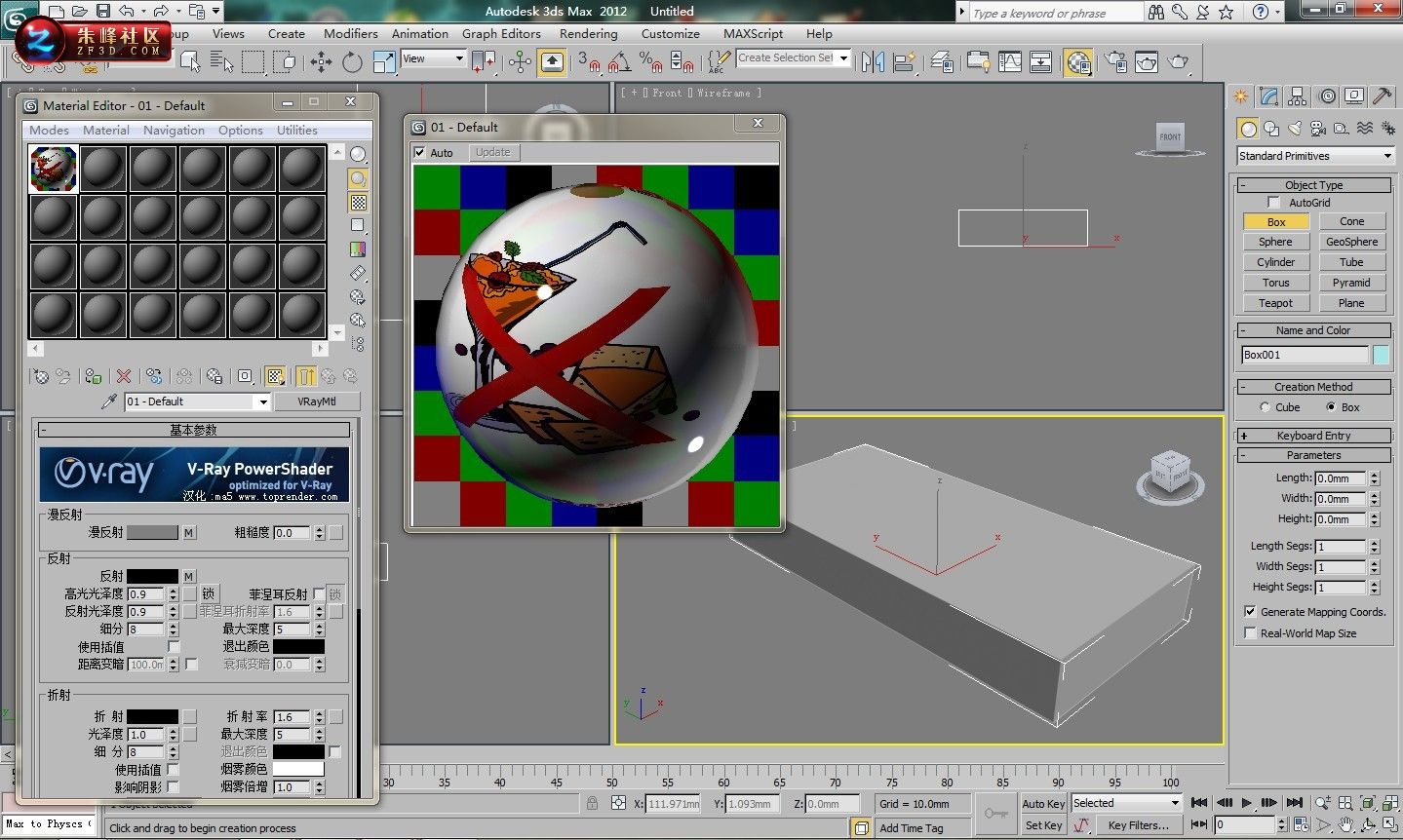Toggle backlight in Material Editor
Viewport: 1403px width, 840px height.
359,178
